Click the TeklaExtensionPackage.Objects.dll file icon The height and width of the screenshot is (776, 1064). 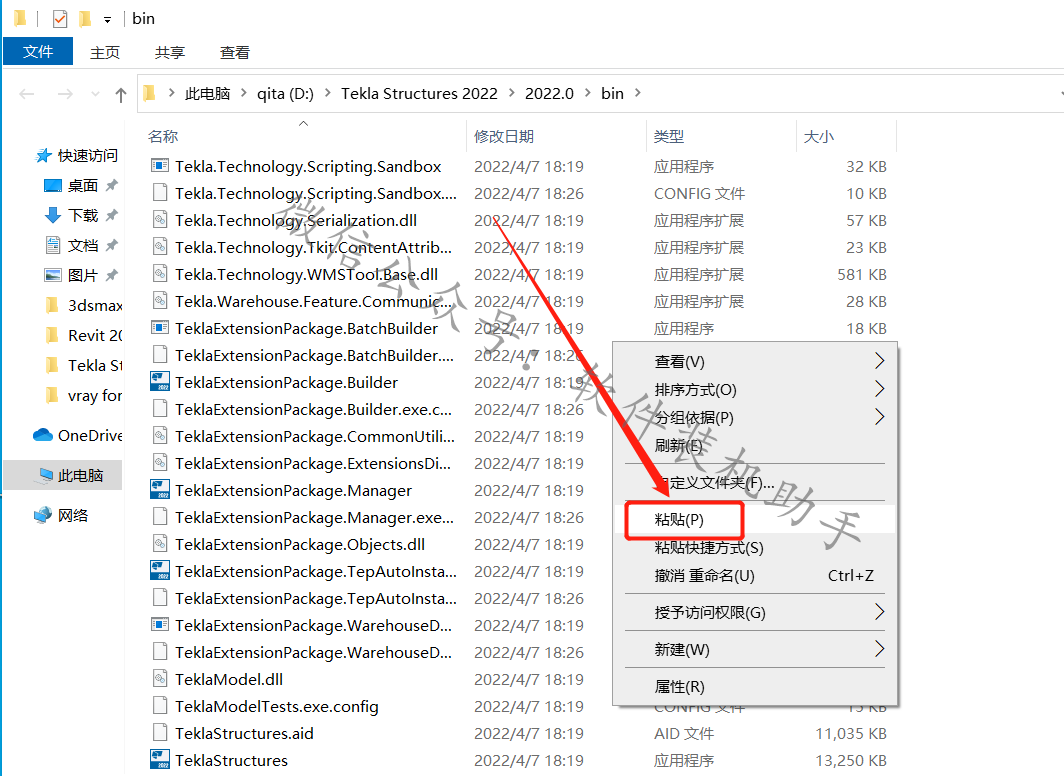(159, 543)
